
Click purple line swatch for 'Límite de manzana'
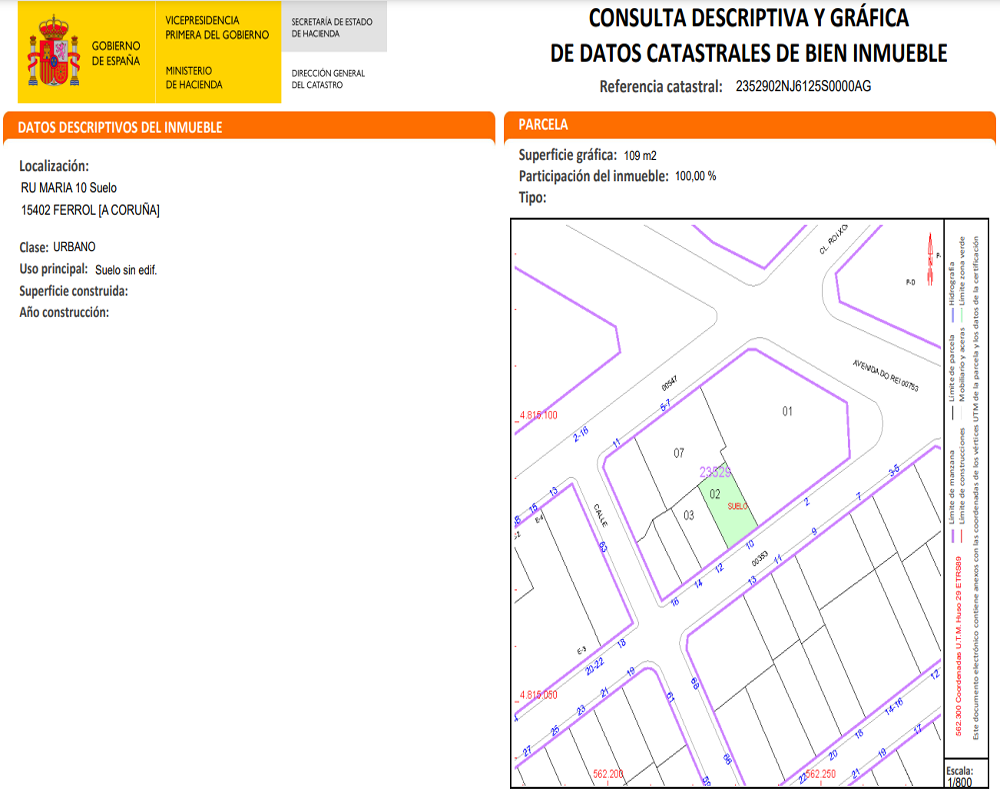point(953,536)
